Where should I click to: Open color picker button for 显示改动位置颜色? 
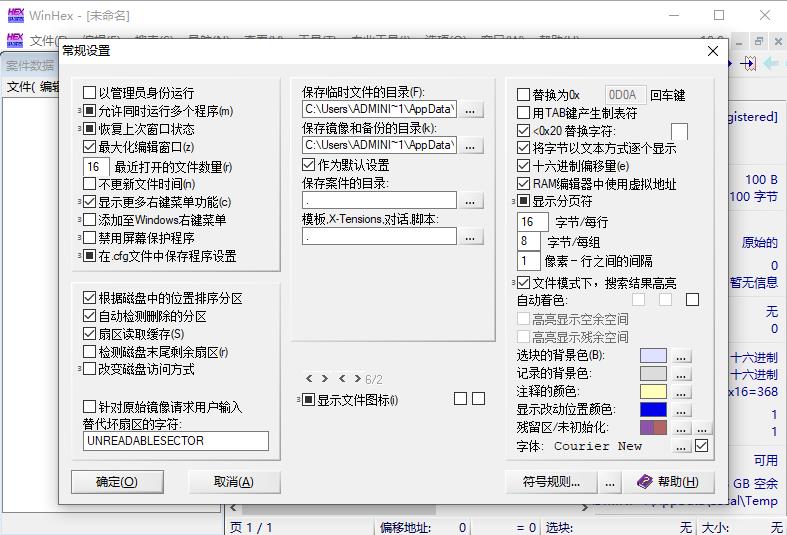coord(681,411)
